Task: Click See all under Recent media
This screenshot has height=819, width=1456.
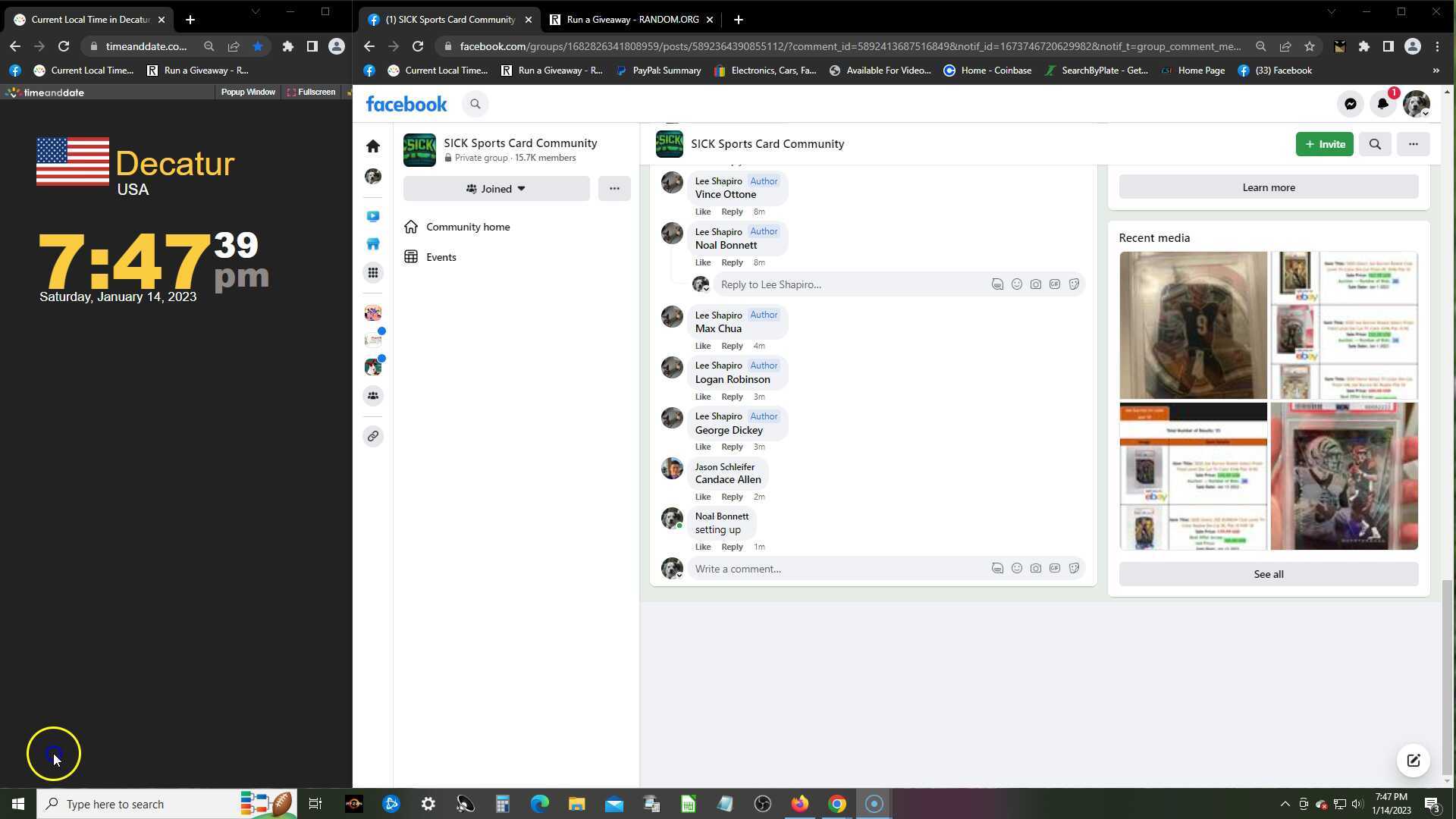Action: click(1268, 574)
